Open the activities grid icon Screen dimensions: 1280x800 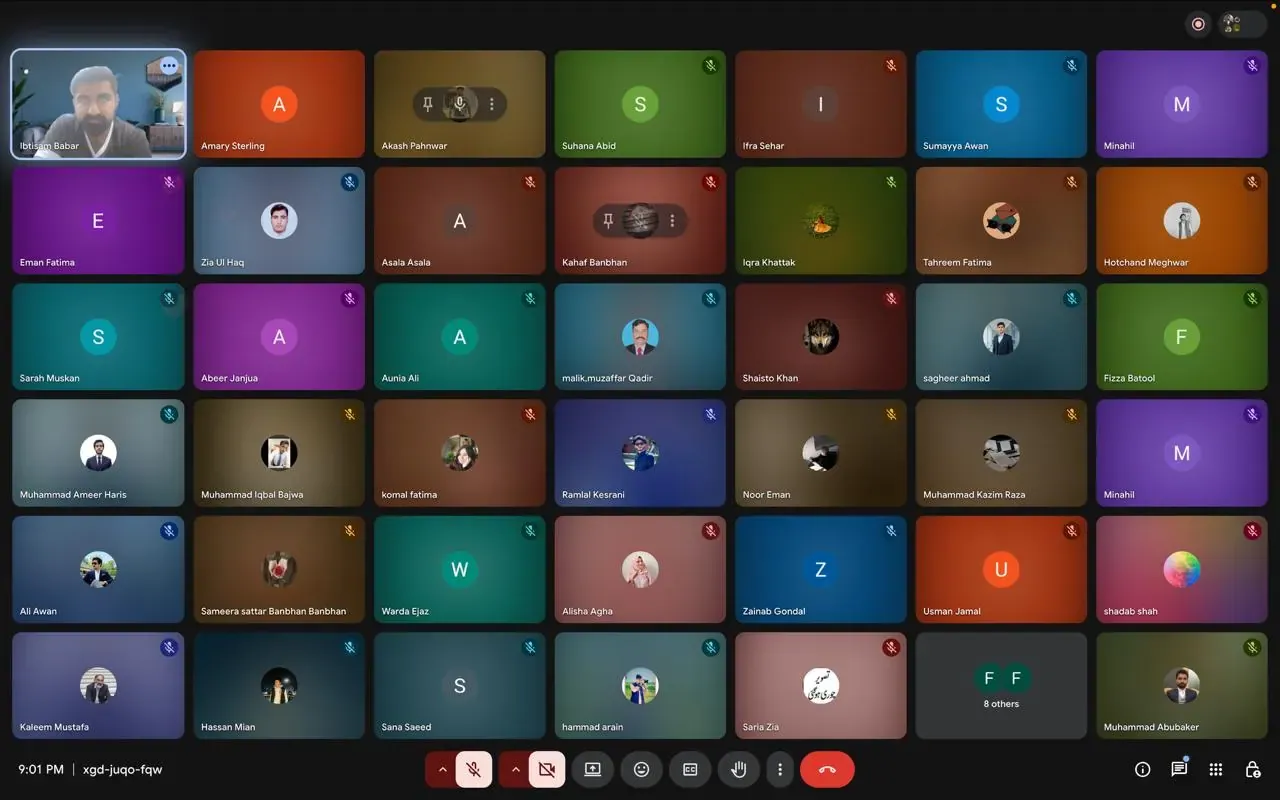click(x=1216, y=769)
